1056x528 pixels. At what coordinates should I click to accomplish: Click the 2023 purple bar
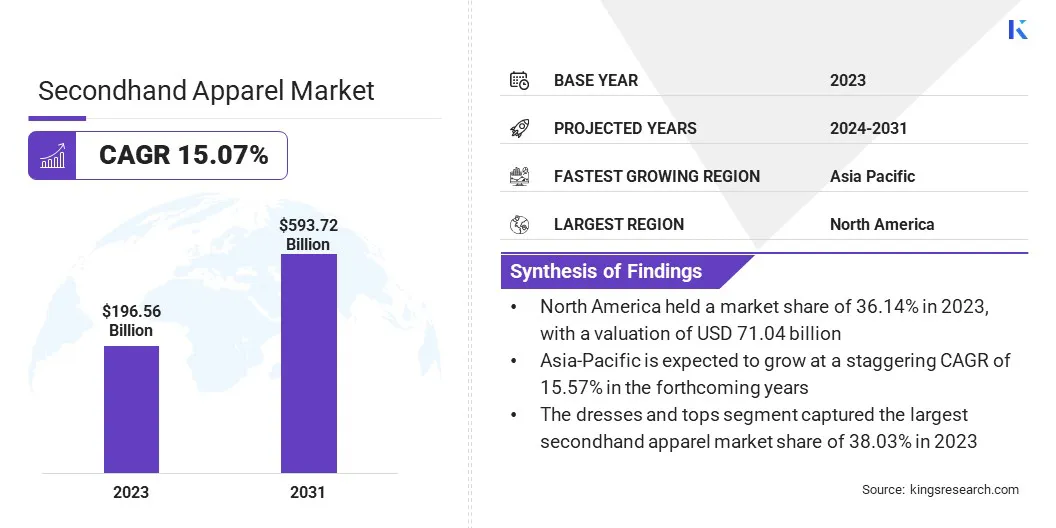(x=131, y=409)
